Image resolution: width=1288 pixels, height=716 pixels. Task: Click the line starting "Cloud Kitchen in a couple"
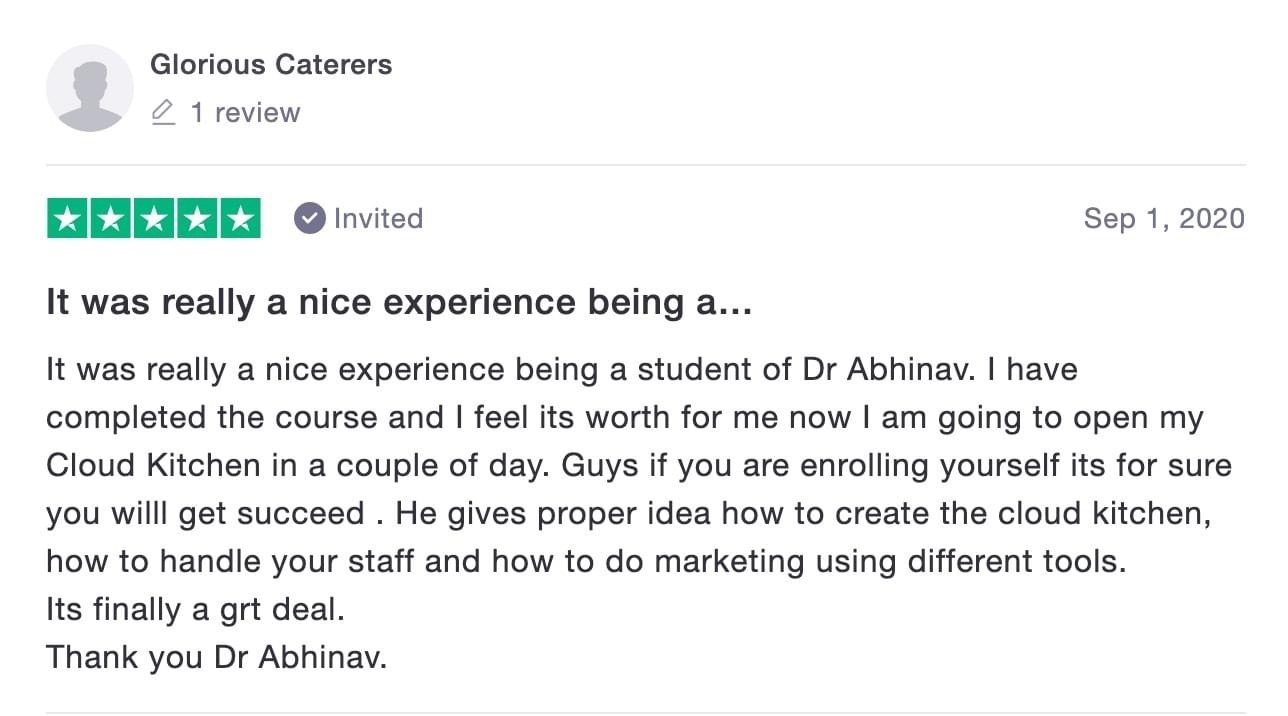[639, 466]
